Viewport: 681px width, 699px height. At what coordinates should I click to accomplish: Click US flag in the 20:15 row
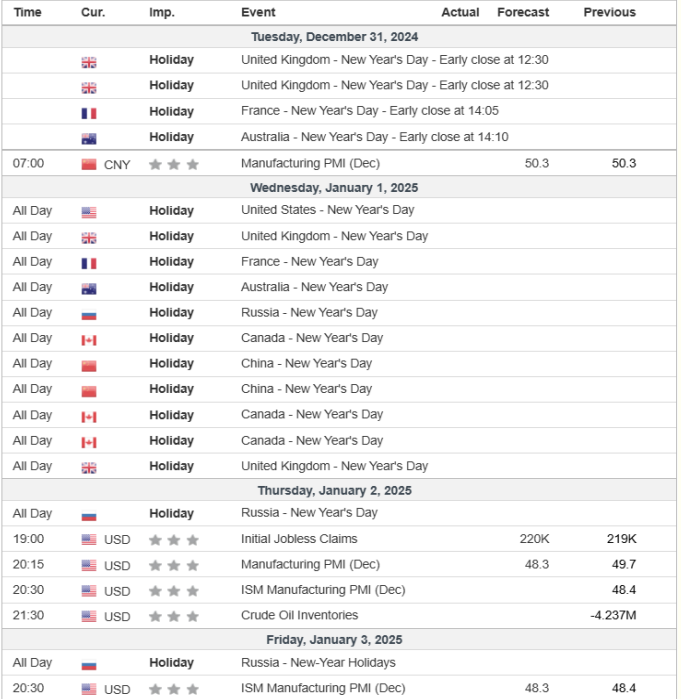coord(89,565)
